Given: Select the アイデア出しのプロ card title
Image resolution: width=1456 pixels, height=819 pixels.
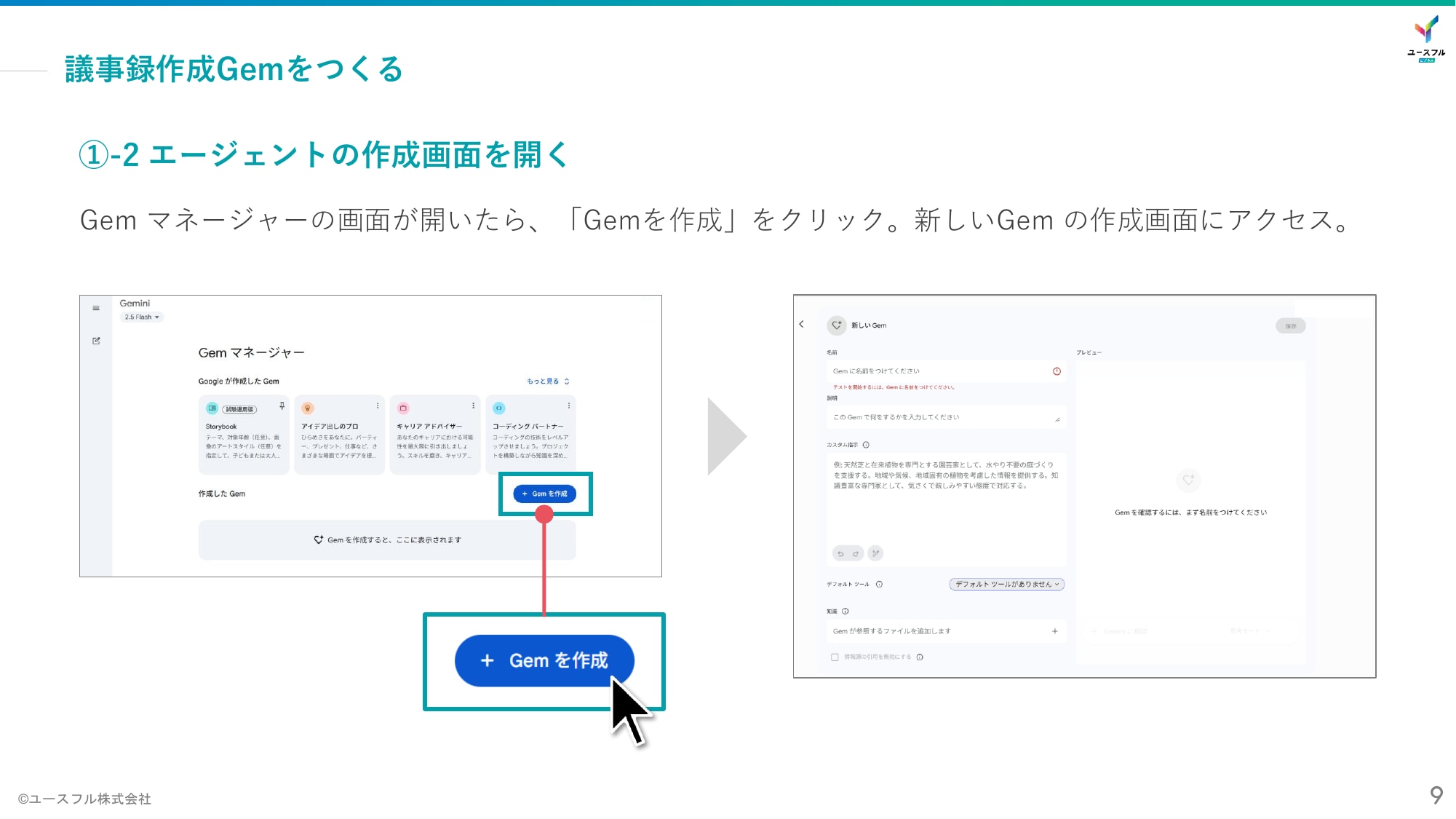Looking at the screenshot, I should 330,427.
